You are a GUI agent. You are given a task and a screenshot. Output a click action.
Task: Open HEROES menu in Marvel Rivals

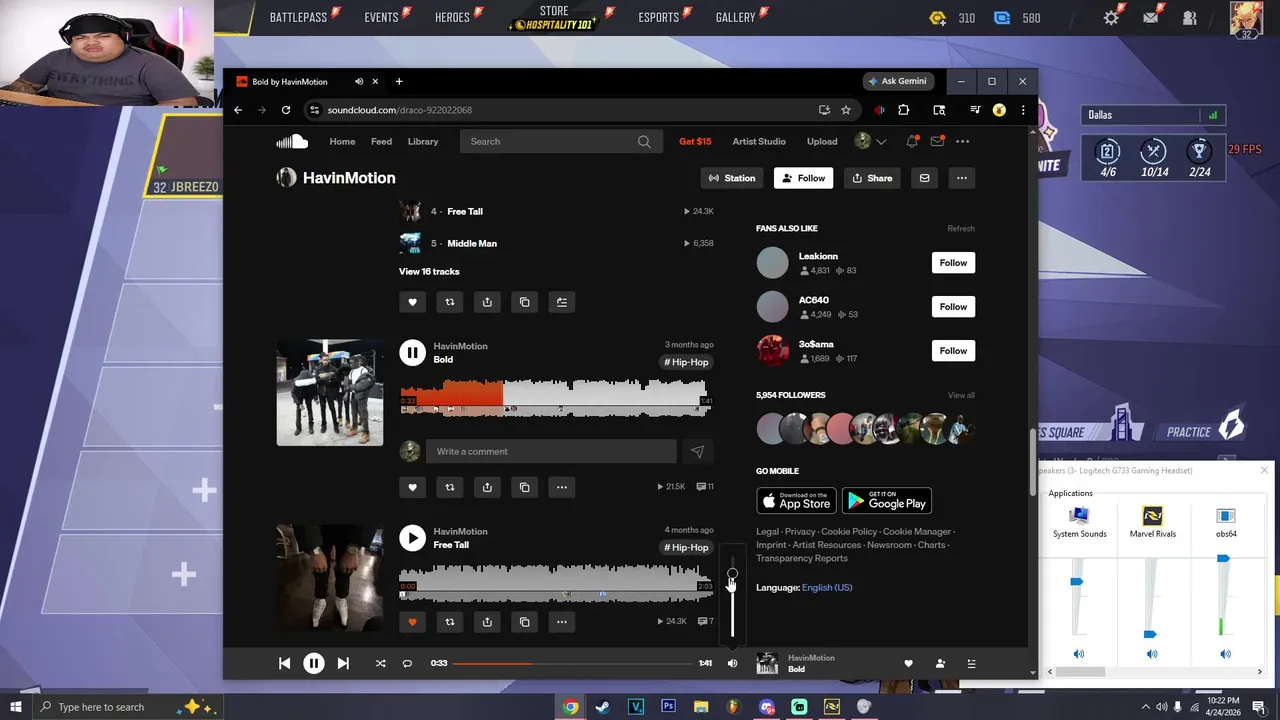click(452, 17)
